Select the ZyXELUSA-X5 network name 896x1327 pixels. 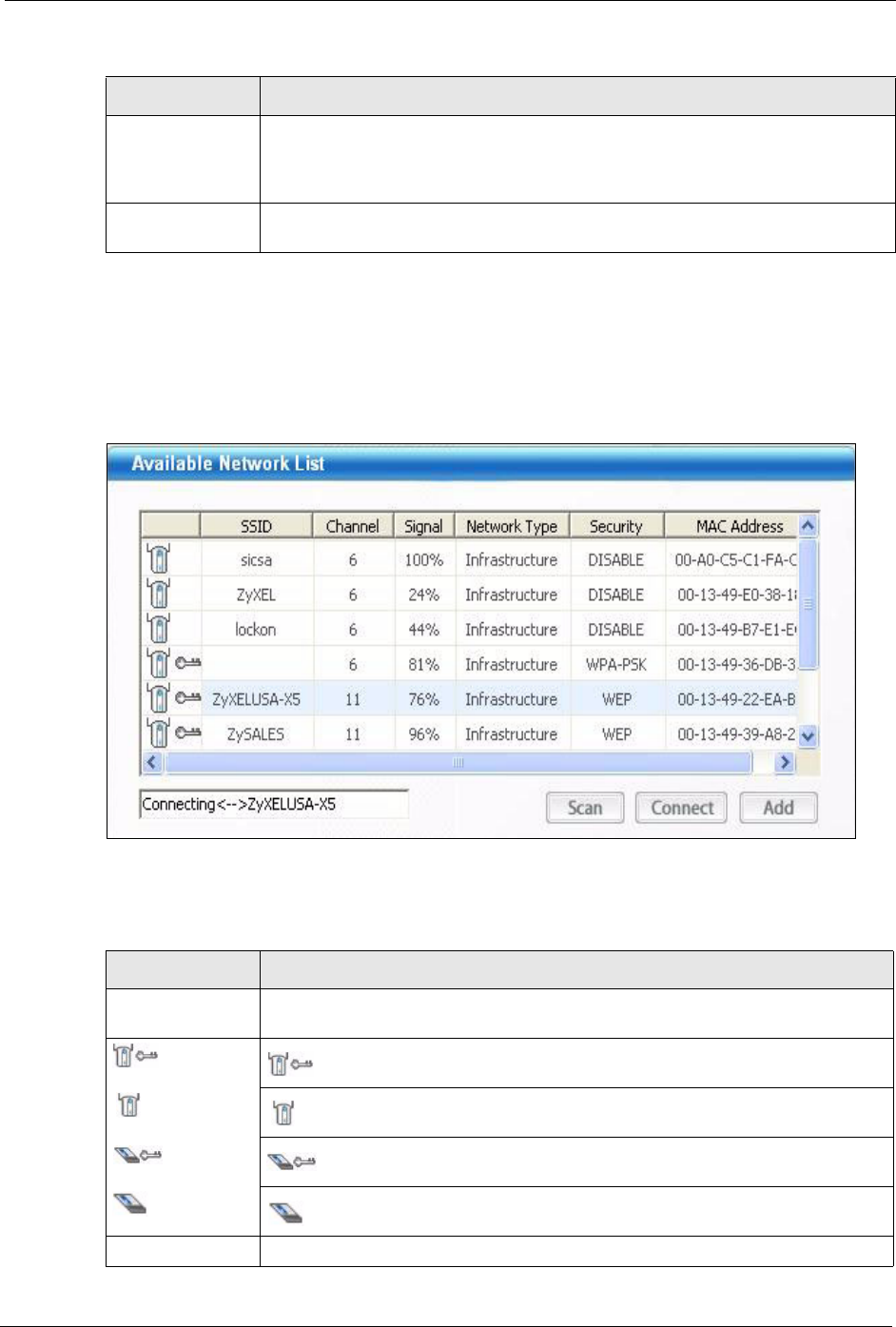pos(256,699)
